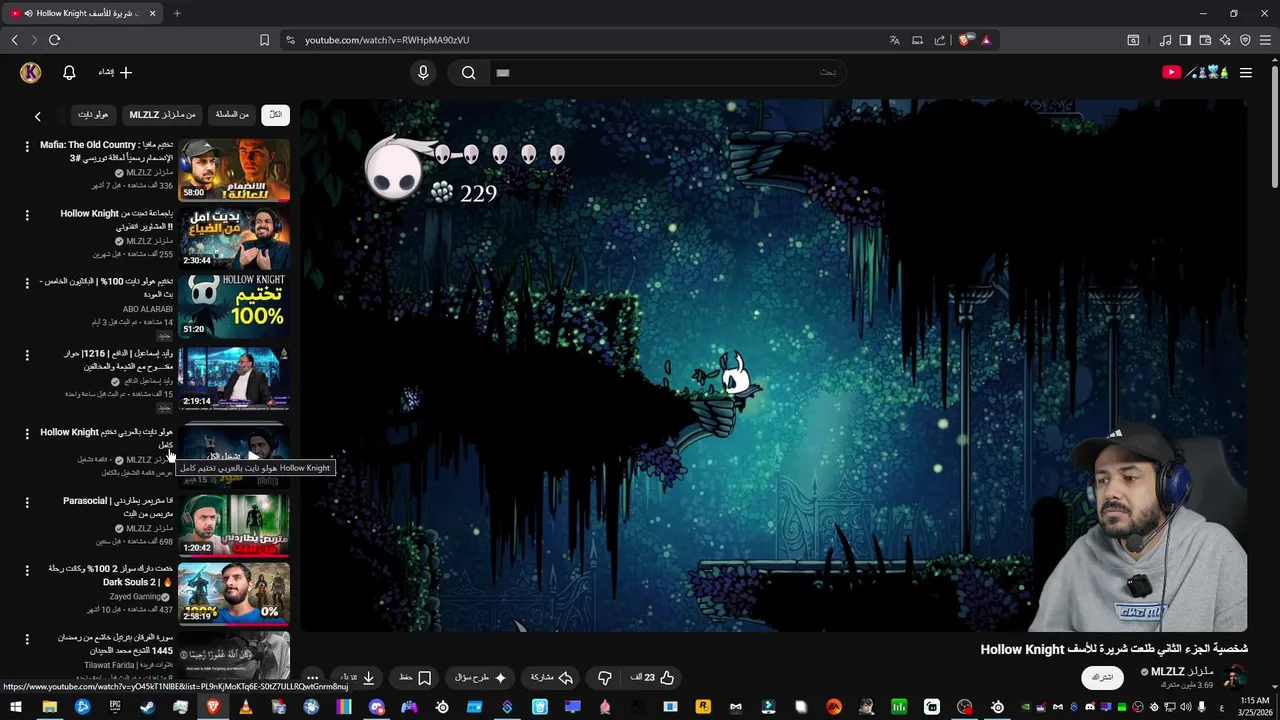The image size is (1280, 720).
Task: Click the taskbar clock showing 1:15 AM
Action: click(x=1254, y=707)
